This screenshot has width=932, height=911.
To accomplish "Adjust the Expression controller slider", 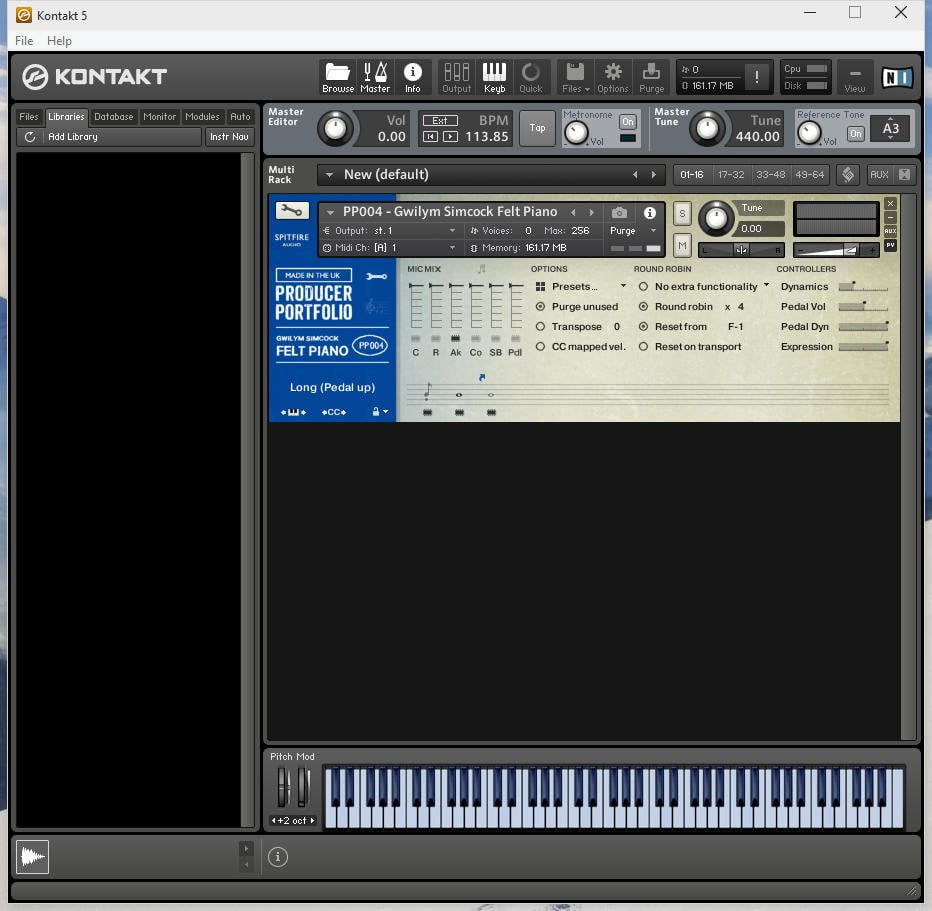I will point(863,346).
